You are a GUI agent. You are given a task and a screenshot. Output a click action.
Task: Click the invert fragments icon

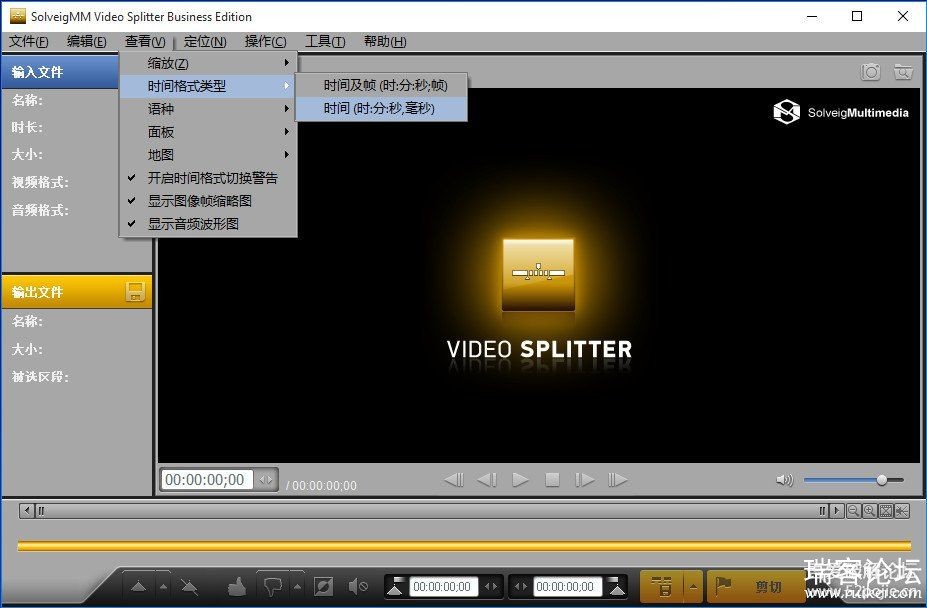(x=323, y=587)
